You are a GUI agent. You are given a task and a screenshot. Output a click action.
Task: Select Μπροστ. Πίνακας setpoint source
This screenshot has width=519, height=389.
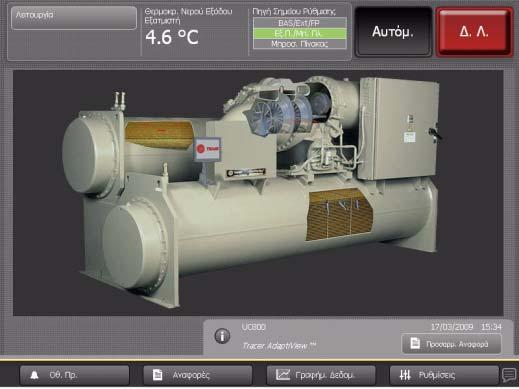tap(300, 44)
